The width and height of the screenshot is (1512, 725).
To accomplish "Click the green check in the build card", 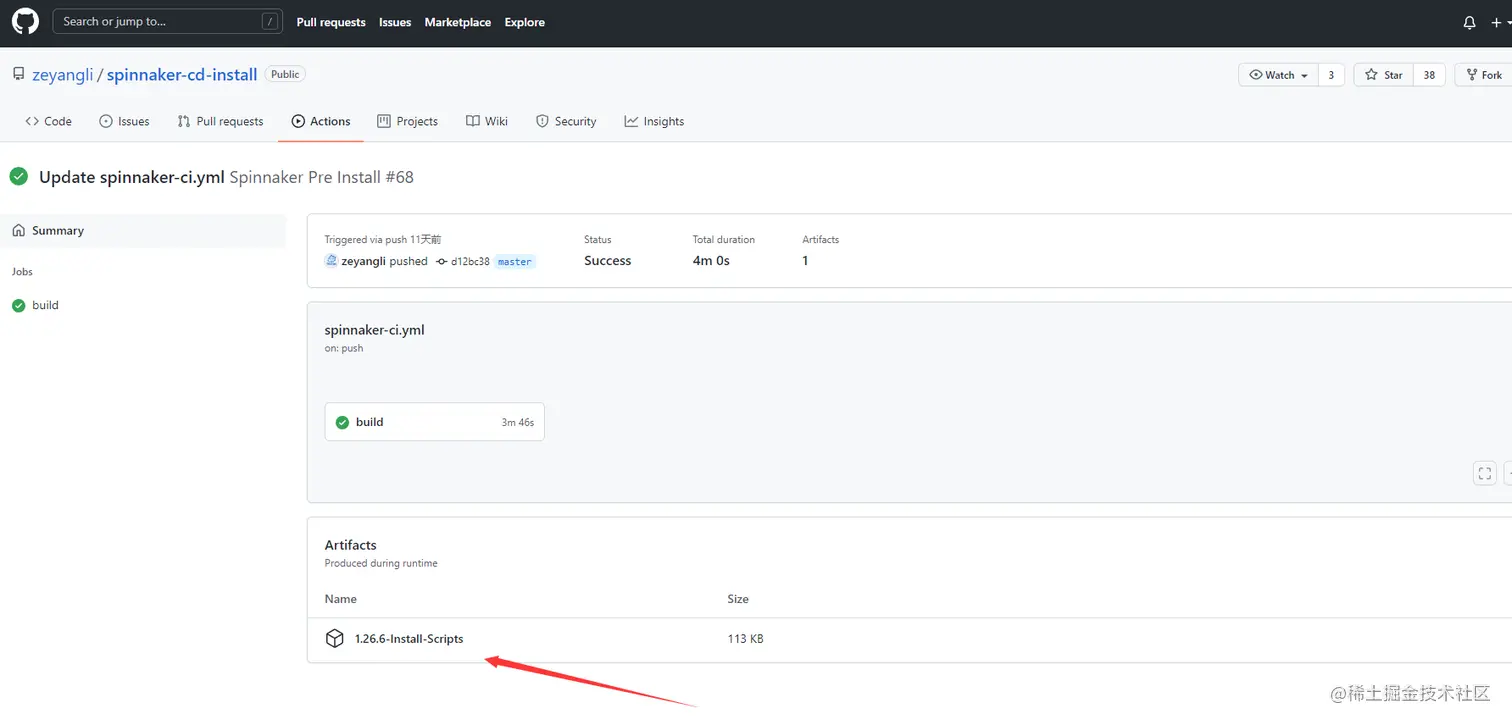I will tap(342, 422).
